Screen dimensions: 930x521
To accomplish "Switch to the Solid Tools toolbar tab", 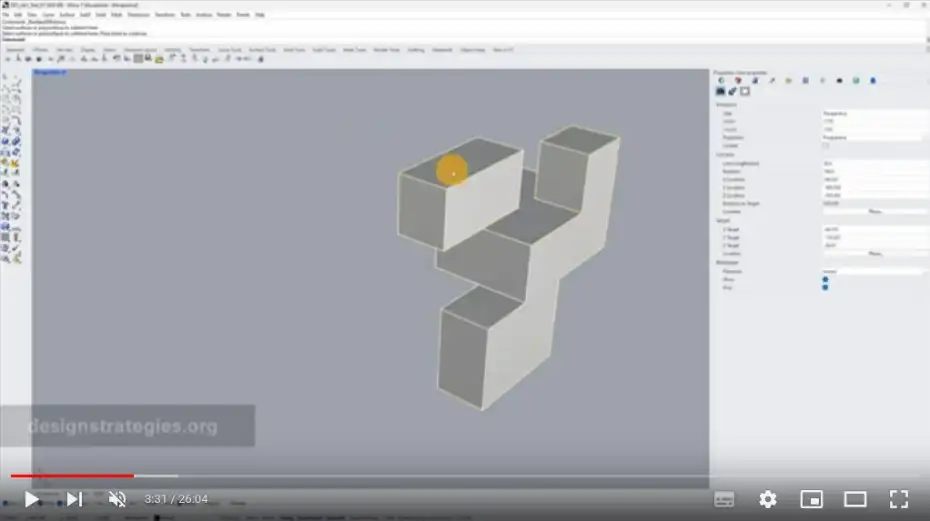I will click(324, 50).
